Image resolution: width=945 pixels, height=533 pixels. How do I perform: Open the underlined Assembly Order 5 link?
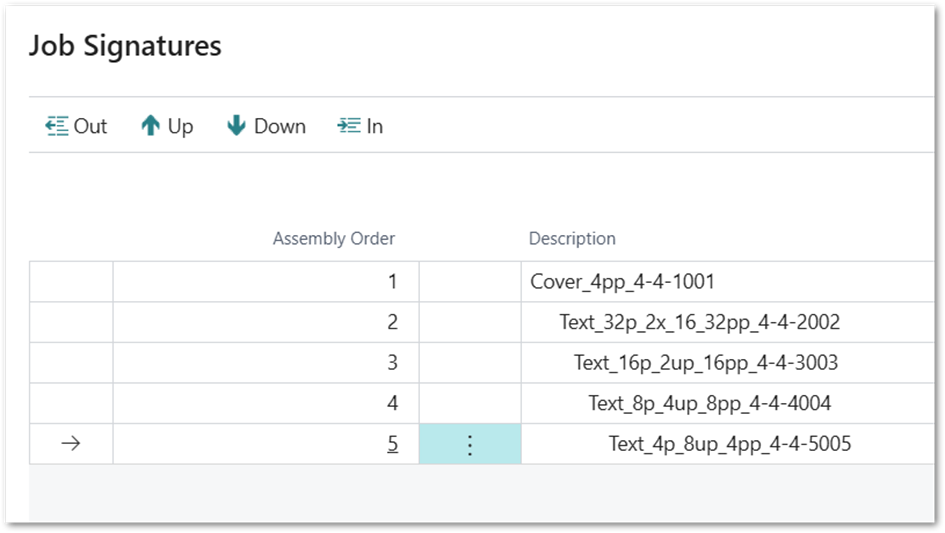(x=392, y=444)
